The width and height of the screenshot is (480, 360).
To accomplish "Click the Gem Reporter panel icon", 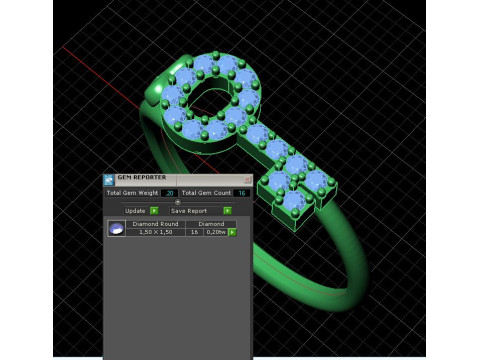I will 109,180.
